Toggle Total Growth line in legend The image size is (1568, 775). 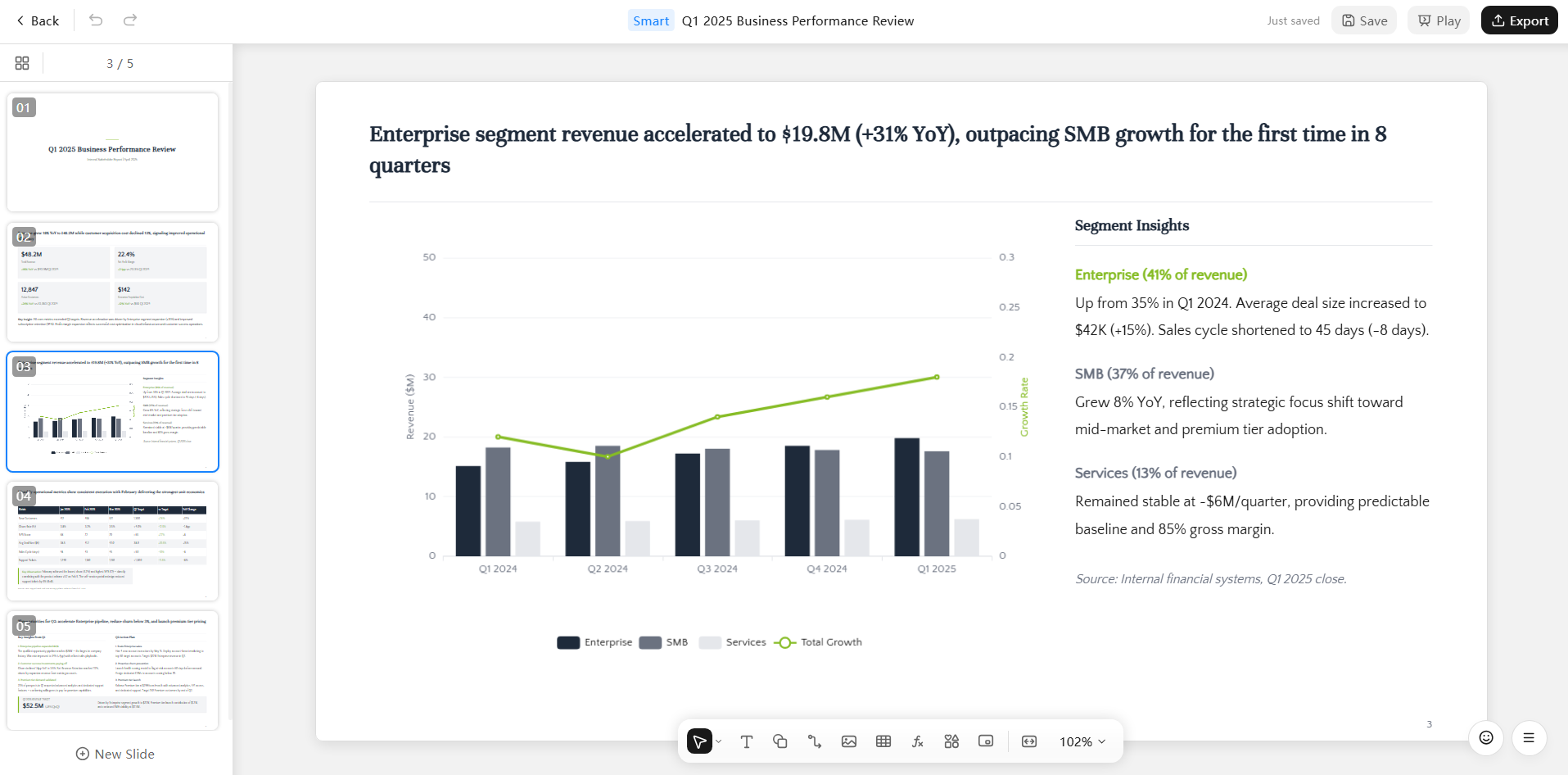click(x=818, y=642)
